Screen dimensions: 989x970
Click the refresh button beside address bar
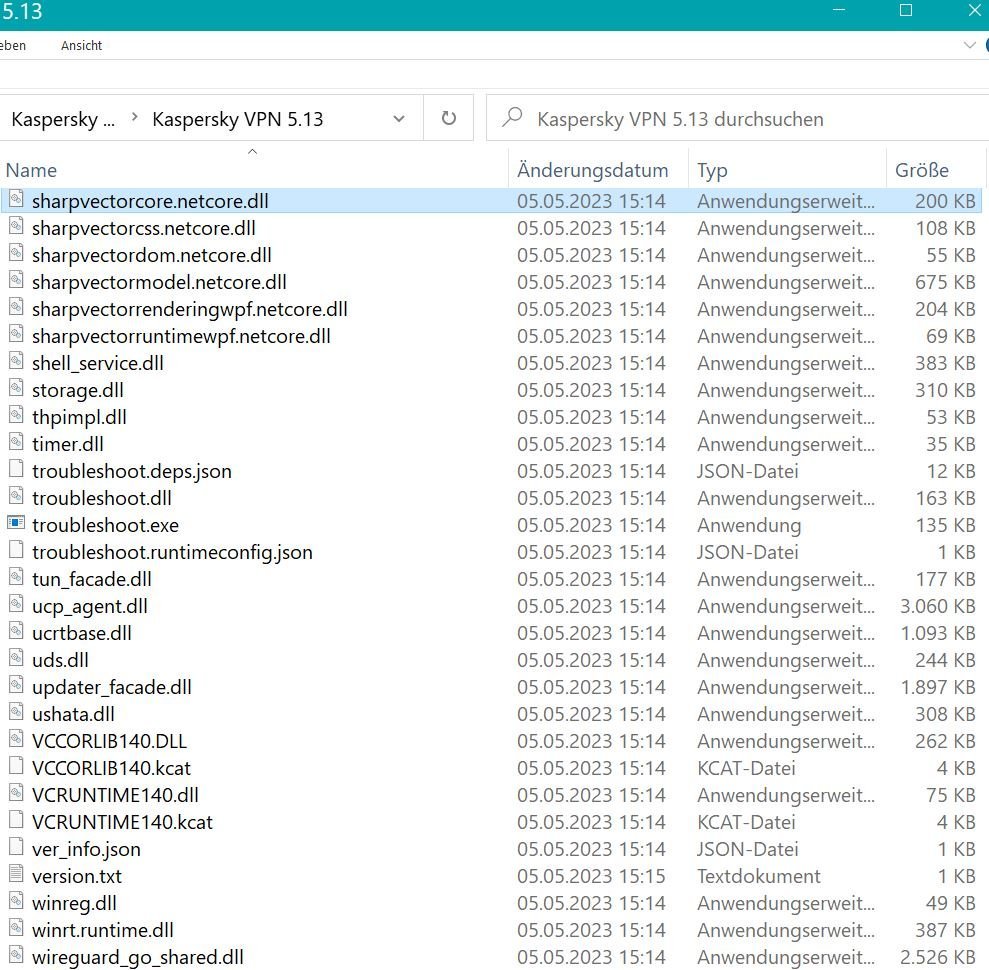click(x=448, y=118)
